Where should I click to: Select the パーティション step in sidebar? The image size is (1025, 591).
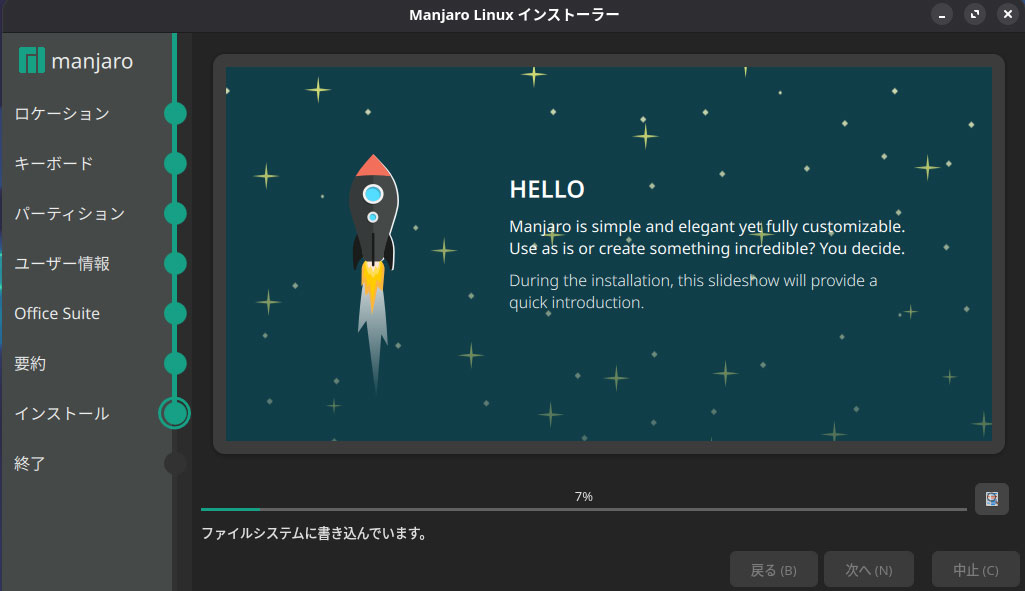coord(69,214)
